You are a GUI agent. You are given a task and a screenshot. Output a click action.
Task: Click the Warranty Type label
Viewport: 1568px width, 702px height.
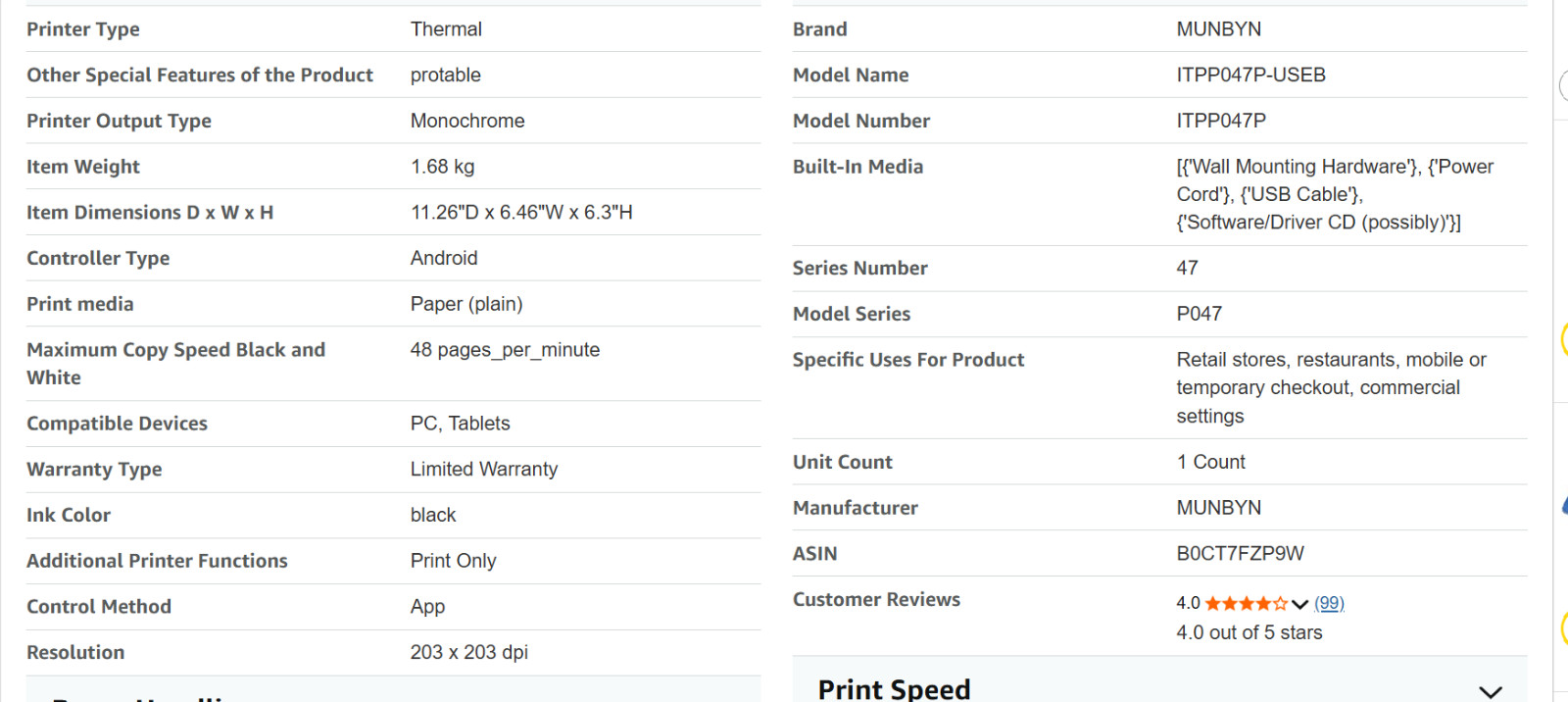(x=94, y=470)
